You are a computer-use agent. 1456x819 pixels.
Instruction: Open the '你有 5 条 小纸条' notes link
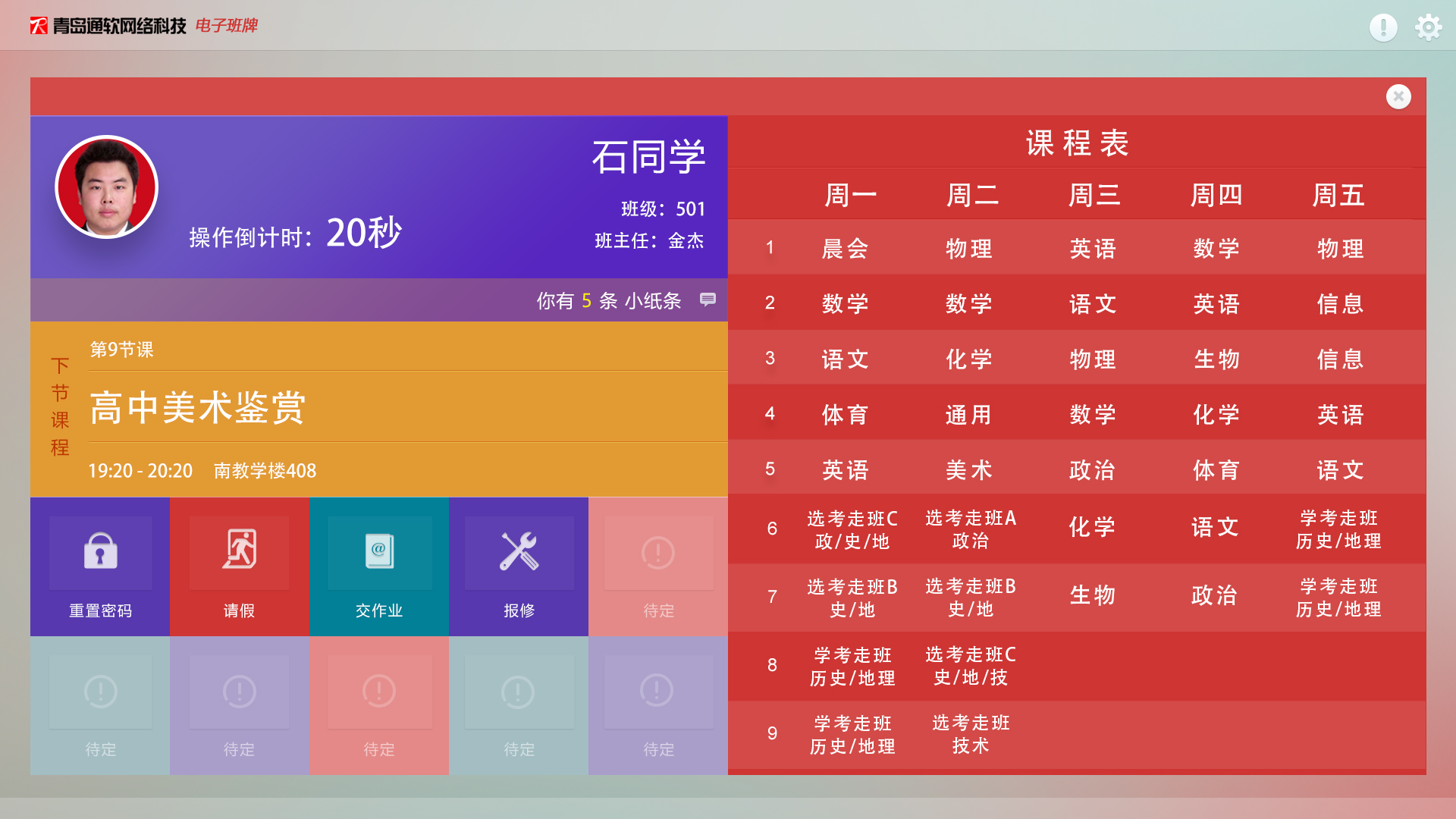pos(609,301)
